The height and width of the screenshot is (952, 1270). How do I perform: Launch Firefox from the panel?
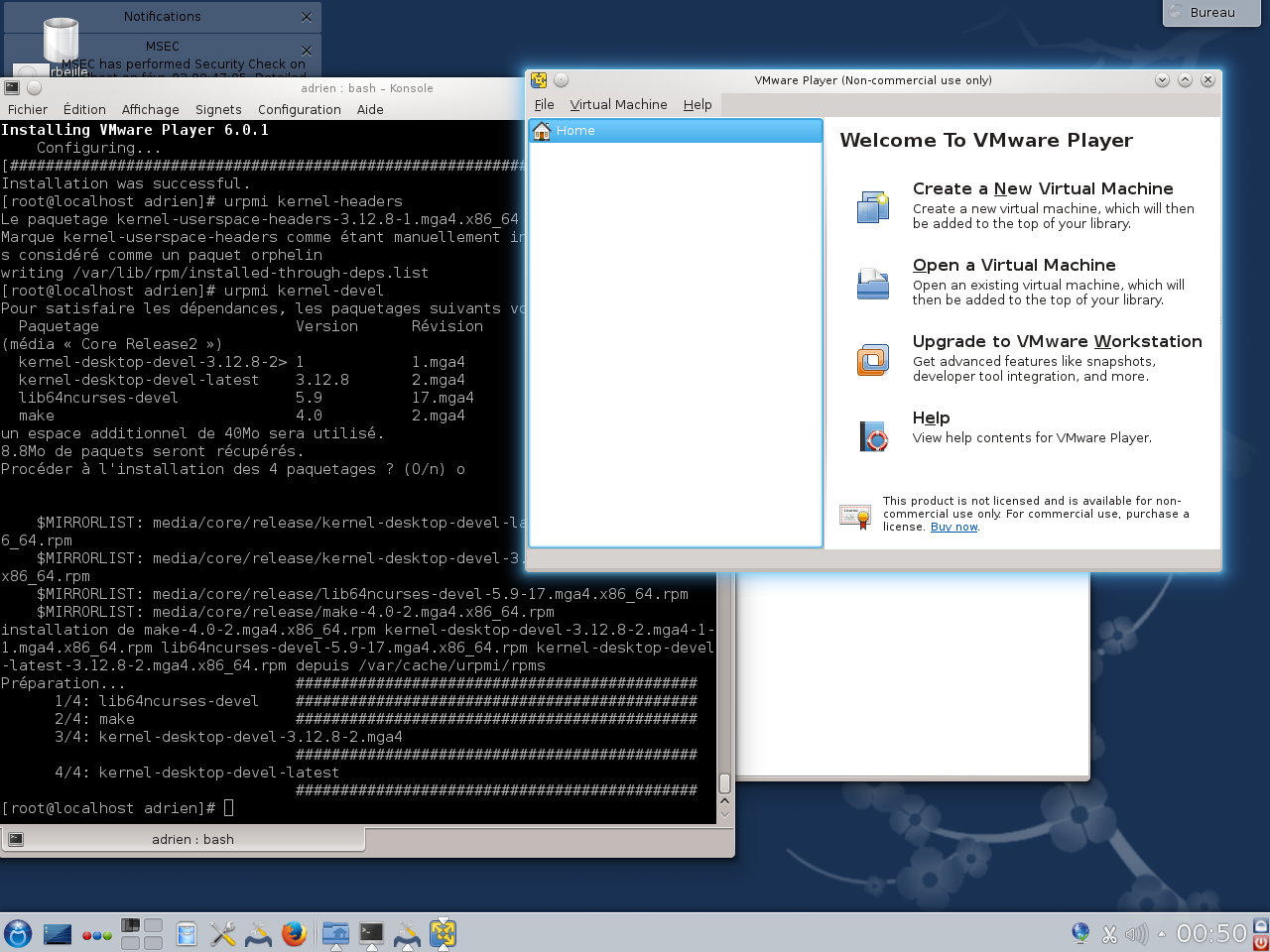click(294, 933)
